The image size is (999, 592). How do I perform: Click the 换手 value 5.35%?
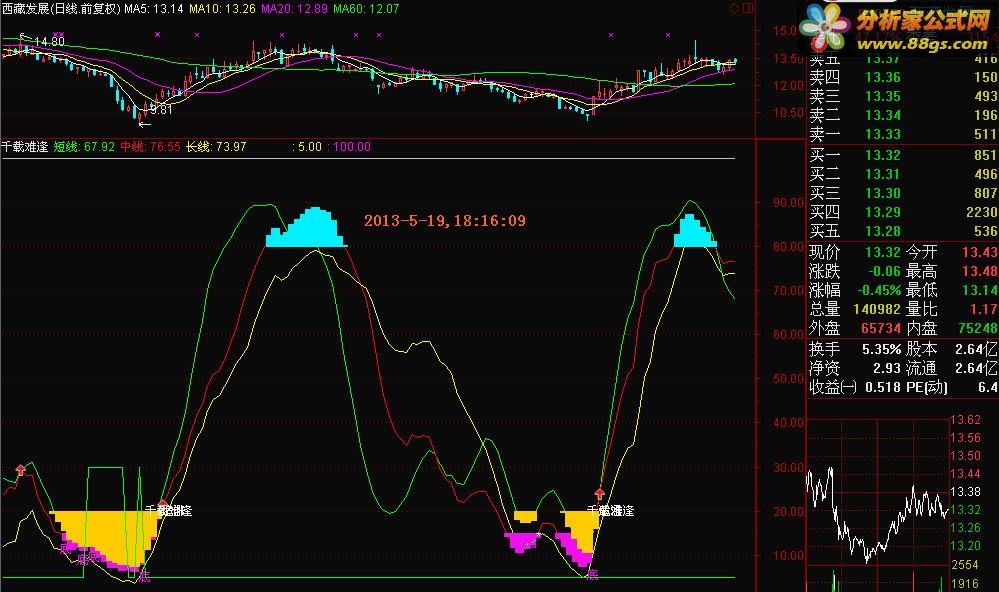(x=881, y=349)
